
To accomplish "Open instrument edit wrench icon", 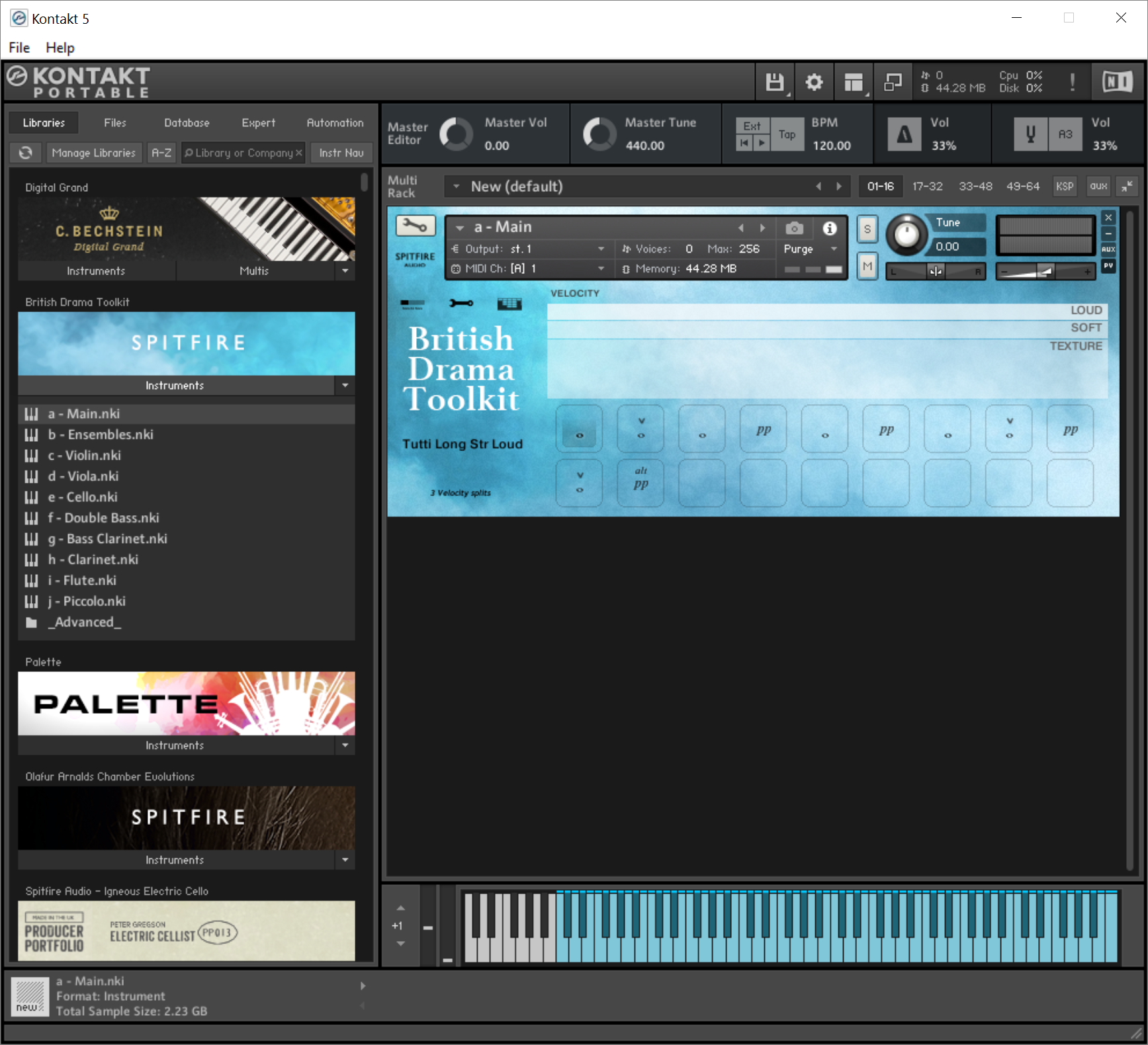I will click(x=416, y=226).
